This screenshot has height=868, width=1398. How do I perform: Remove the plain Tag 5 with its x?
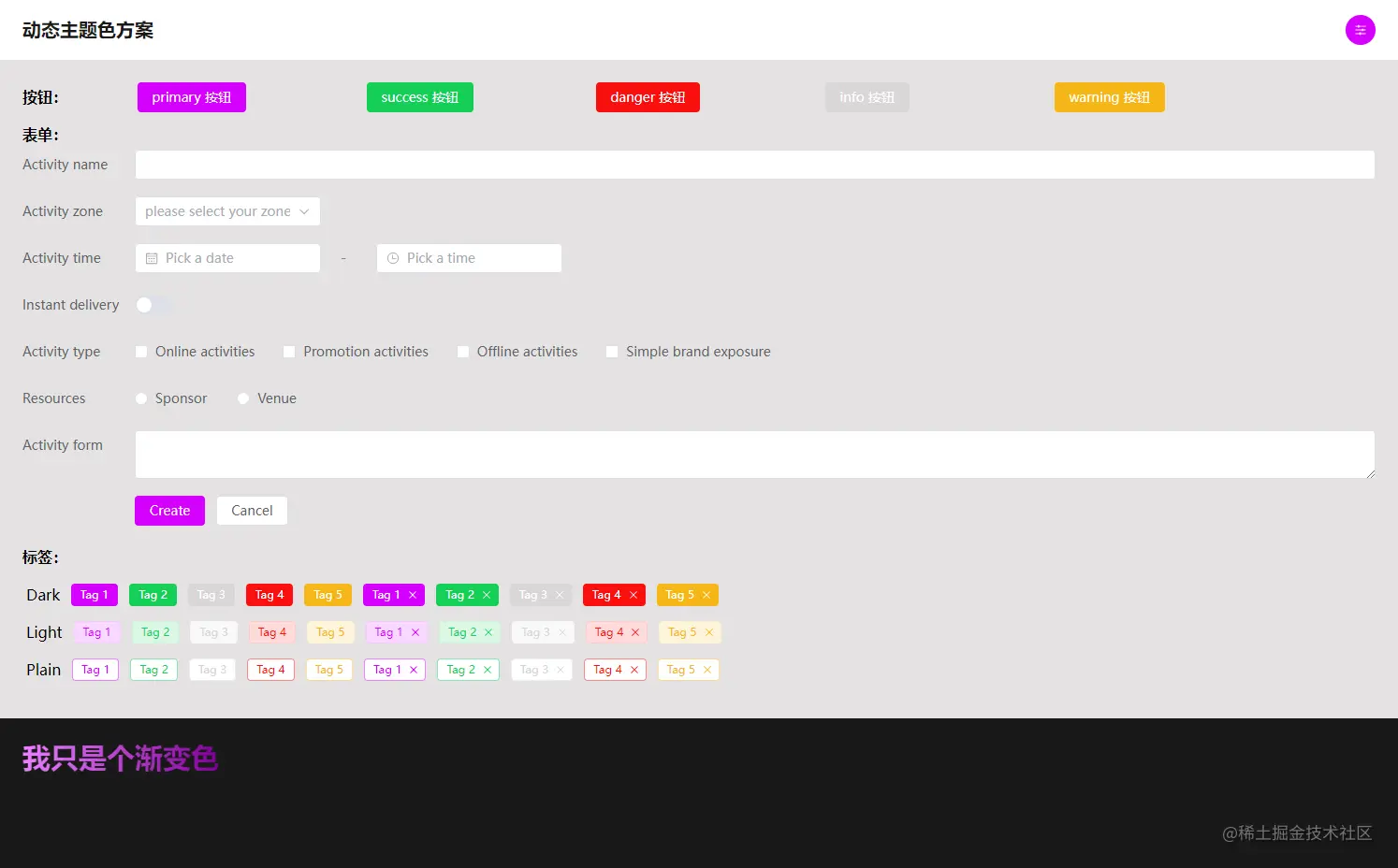pyautogui.click(x=707, y=670)
